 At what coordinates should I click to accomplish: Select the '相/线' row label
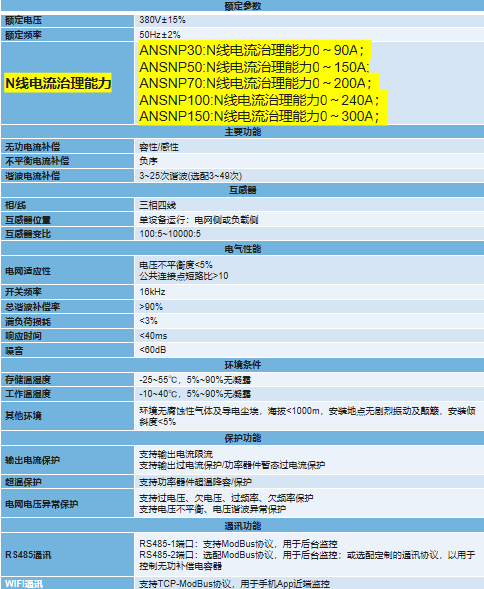(x=15, y=205)
